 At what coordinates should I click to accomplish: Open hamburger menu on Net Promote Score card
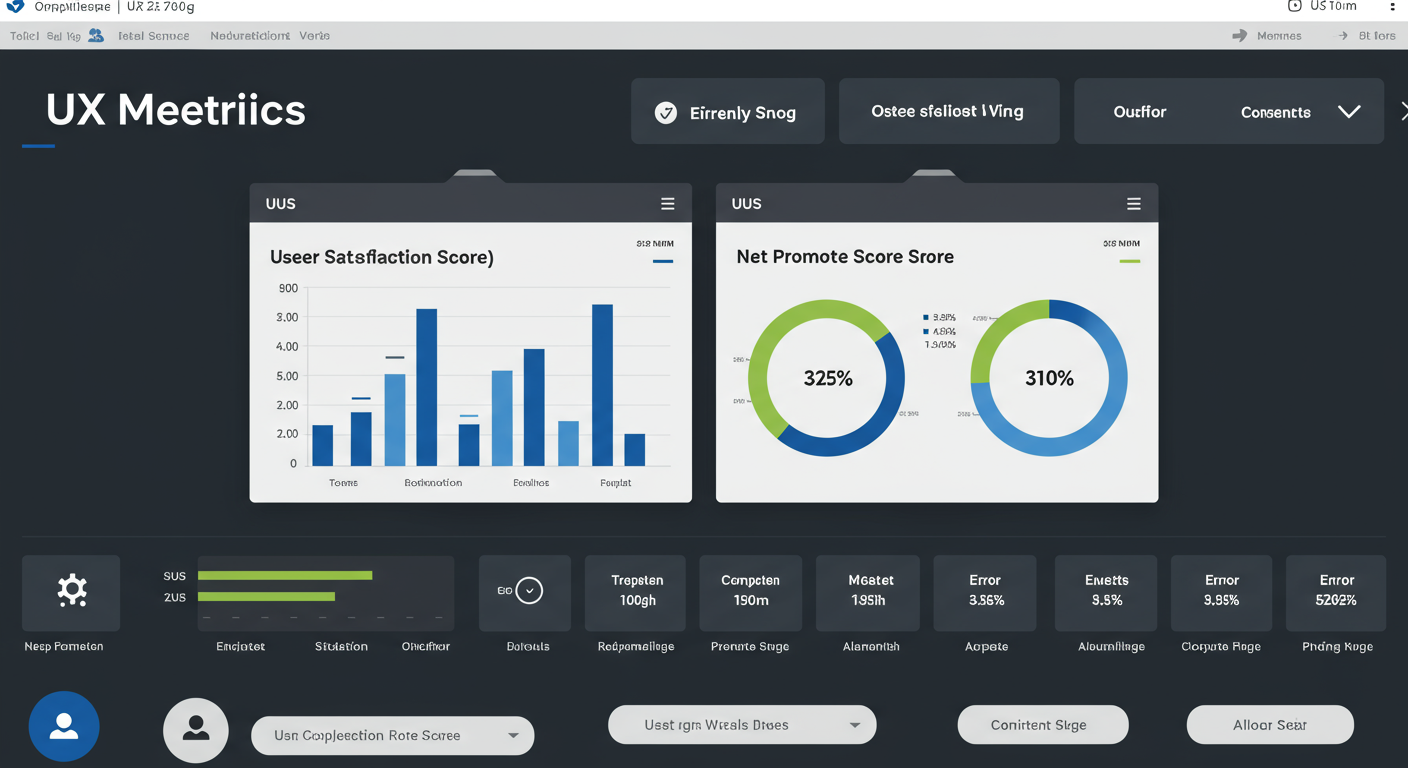point(1133,204)
